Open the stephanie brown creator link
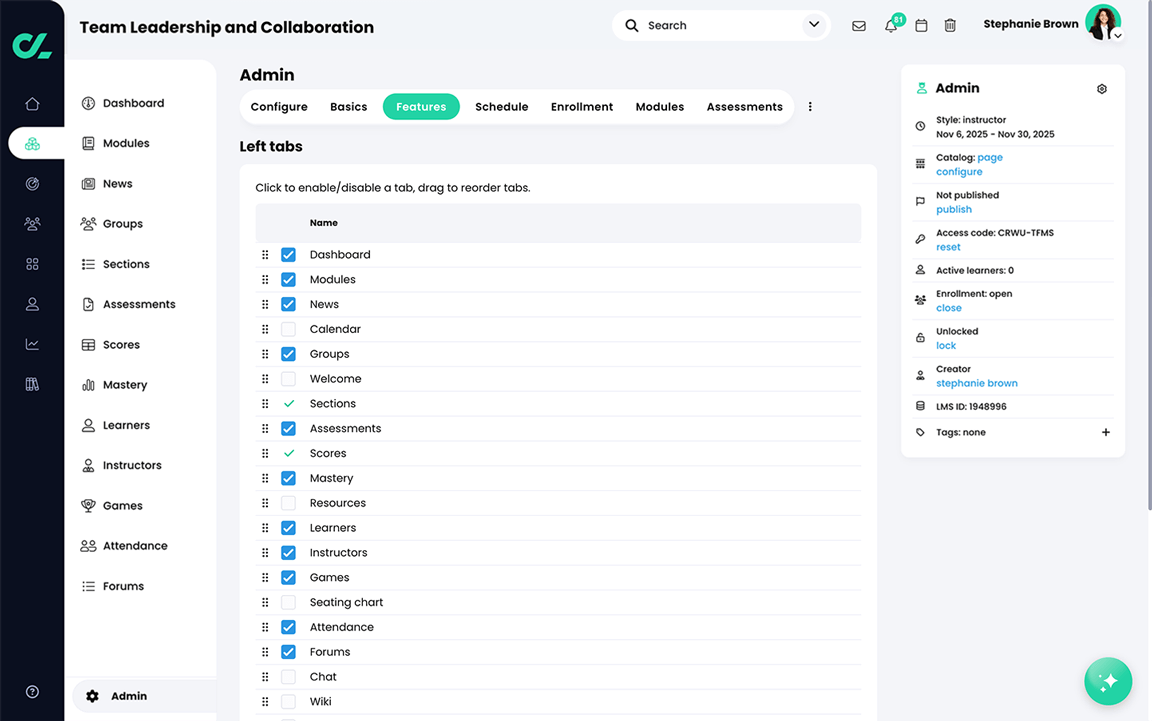 (x=976, y=383)
